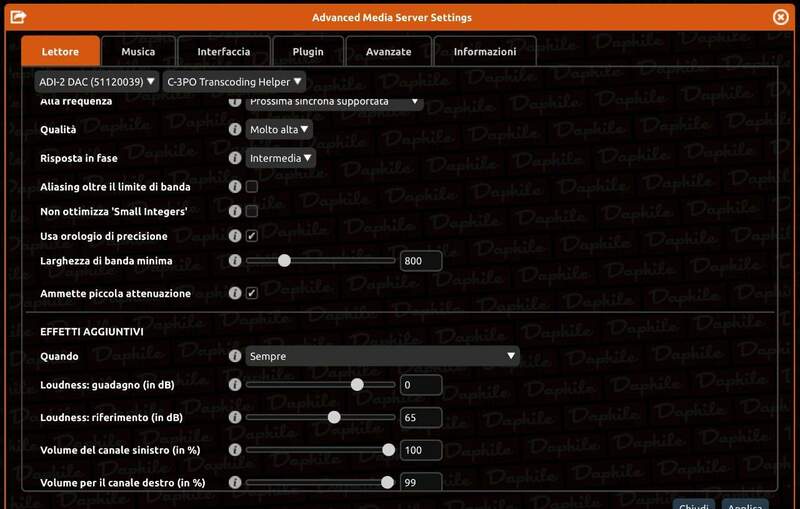This screenshot has width=800, height=509.
Task: Open info icon for Usa orologio di precisione
Action: (x=235, y=236)
